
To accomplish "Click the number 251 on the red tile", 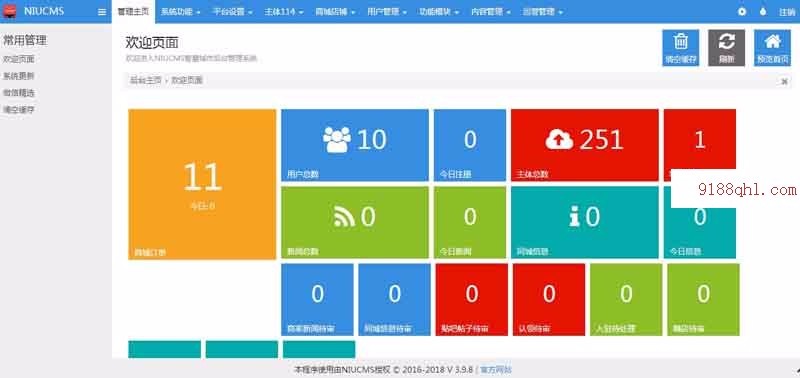I will (x=602, y=140).
